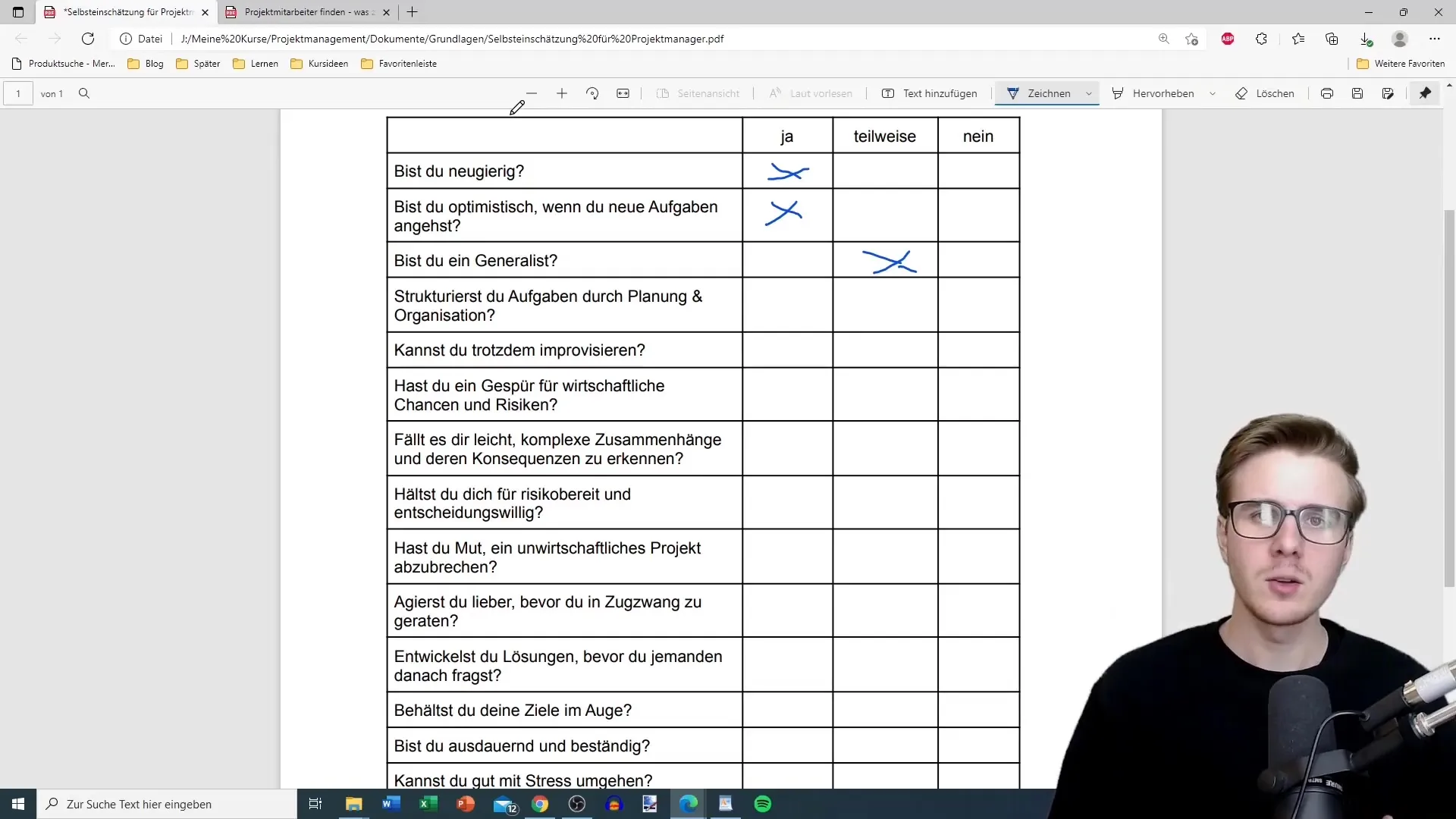Open Excel from the taskbar

tap(428, 804)
